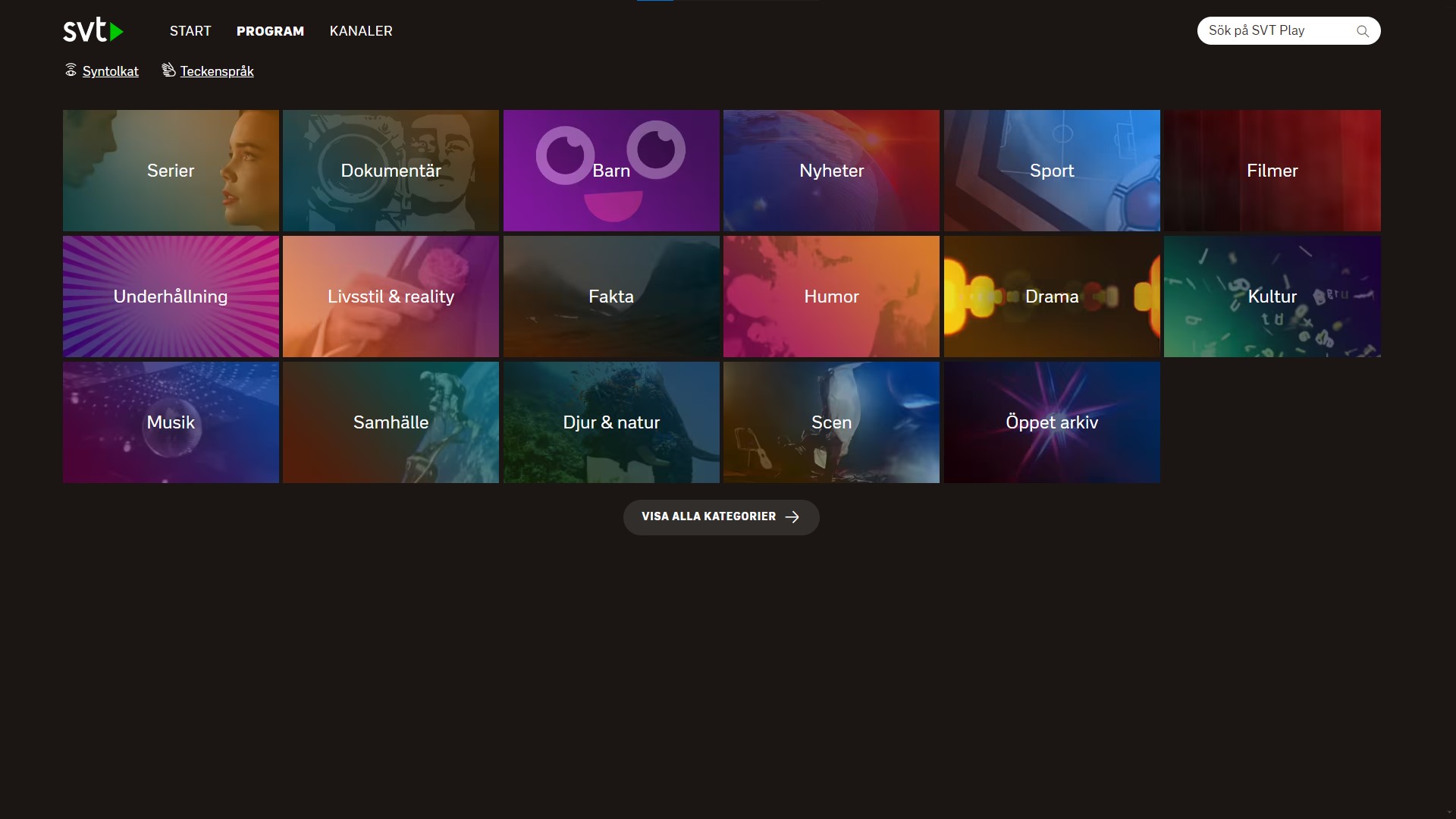Choose the Kultur category tile
Viewport: 1456px width, 819px height.
(x=1272, y=297)
